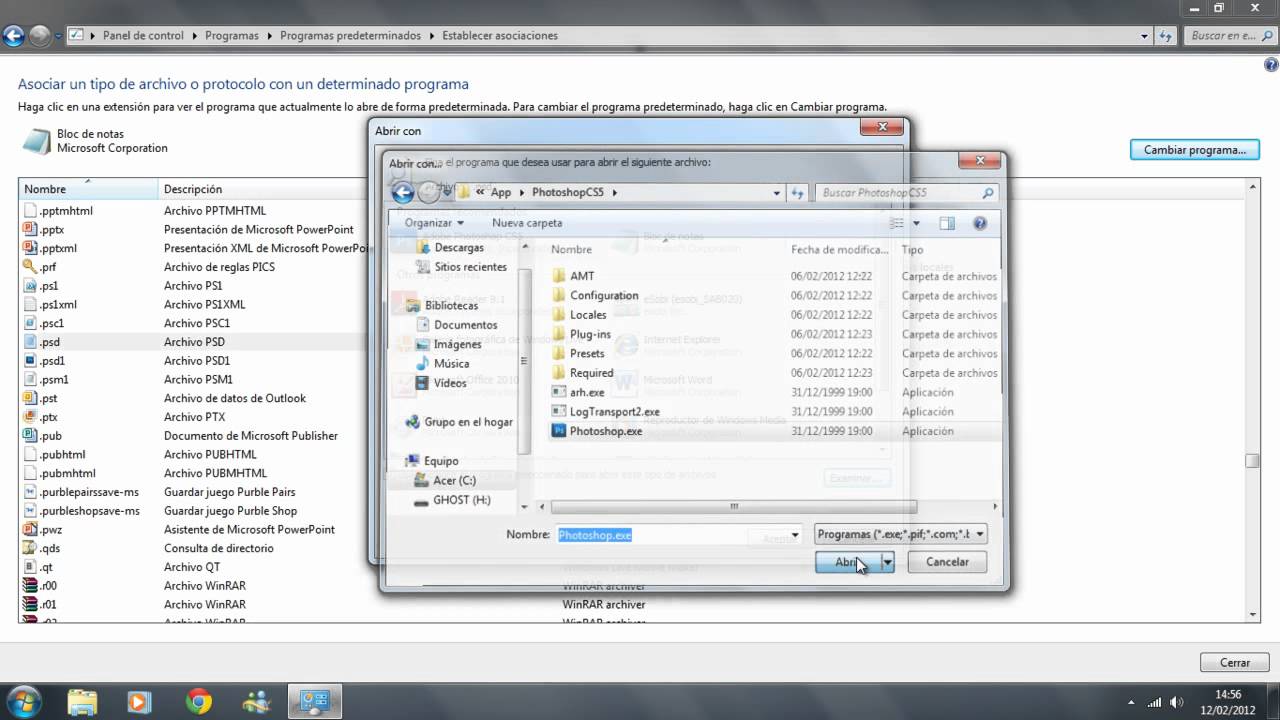The width and height of the screenshot is (1280, 720).
Task: Open the Plug-ins folder
Action: coord(590,334)
